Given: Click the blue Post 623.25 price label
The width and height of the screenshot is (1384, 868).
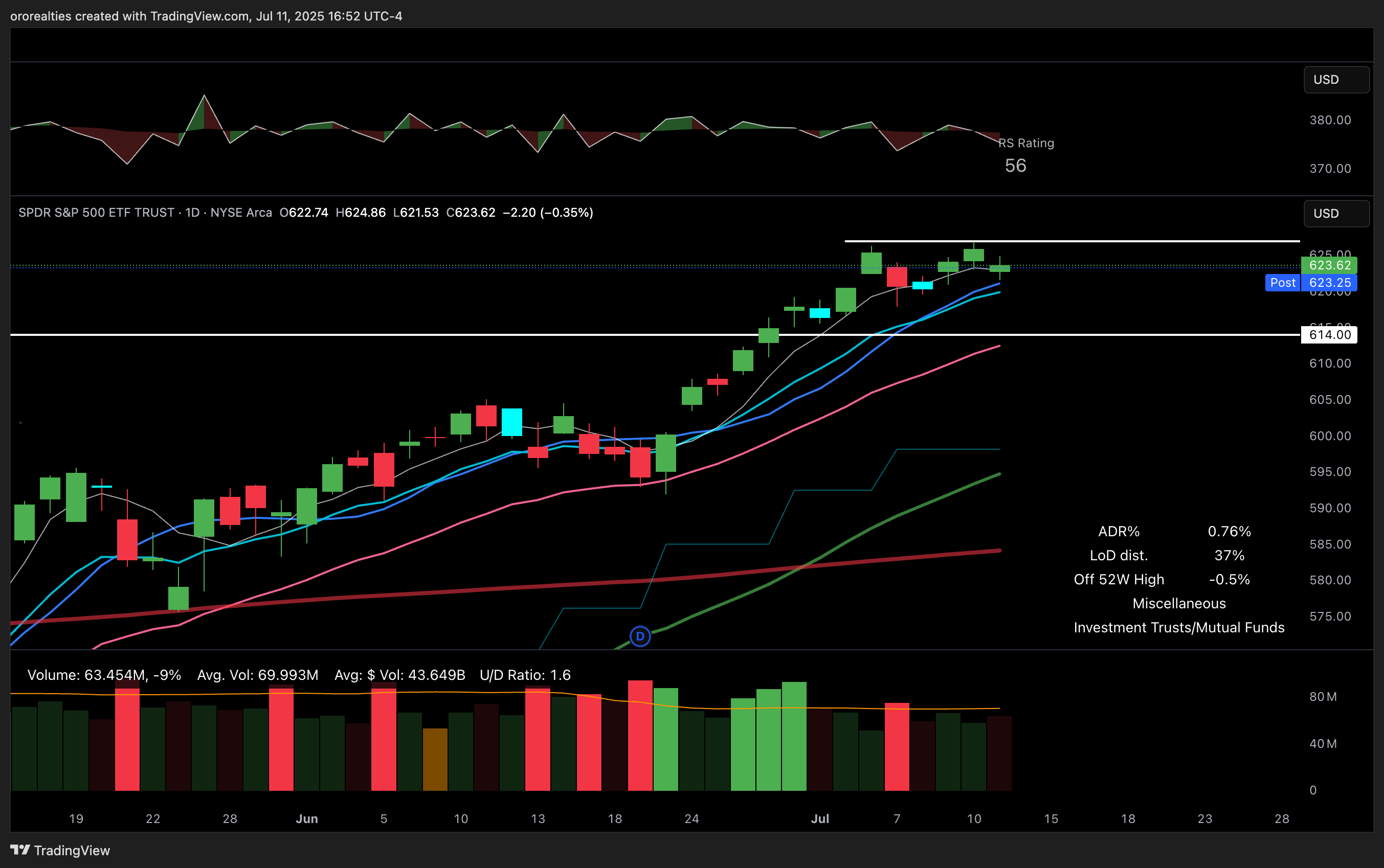Looking at the screenshot, I should click(1311, 283).
